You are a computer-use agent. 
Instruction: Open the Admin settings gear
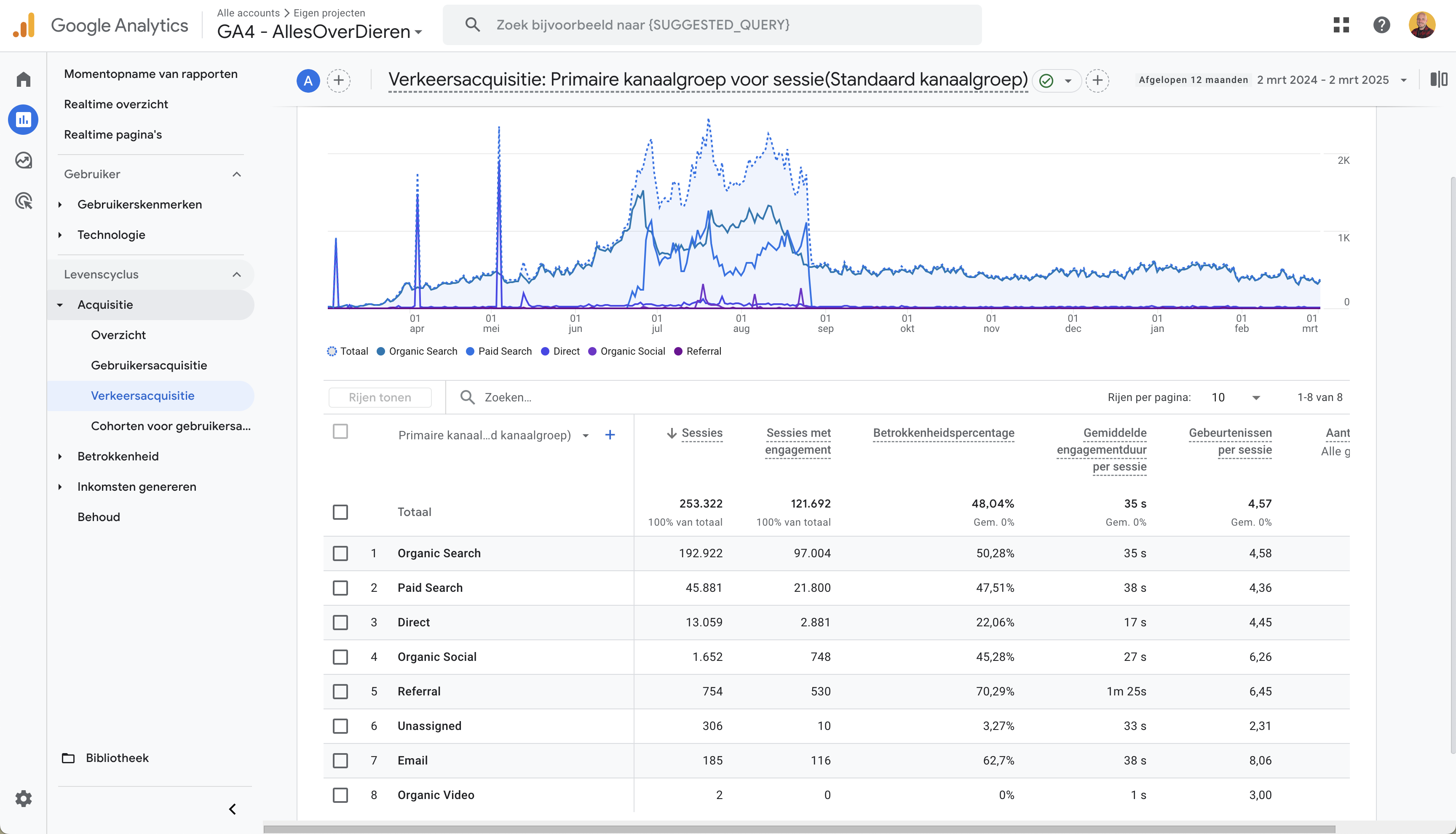click(x=24, y=799)
